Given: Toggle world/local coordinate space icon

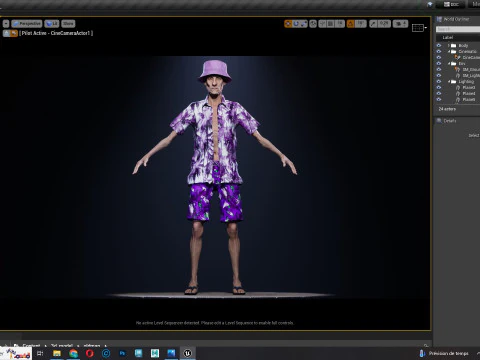Looking at the screenshot, I should click(313, 24).
